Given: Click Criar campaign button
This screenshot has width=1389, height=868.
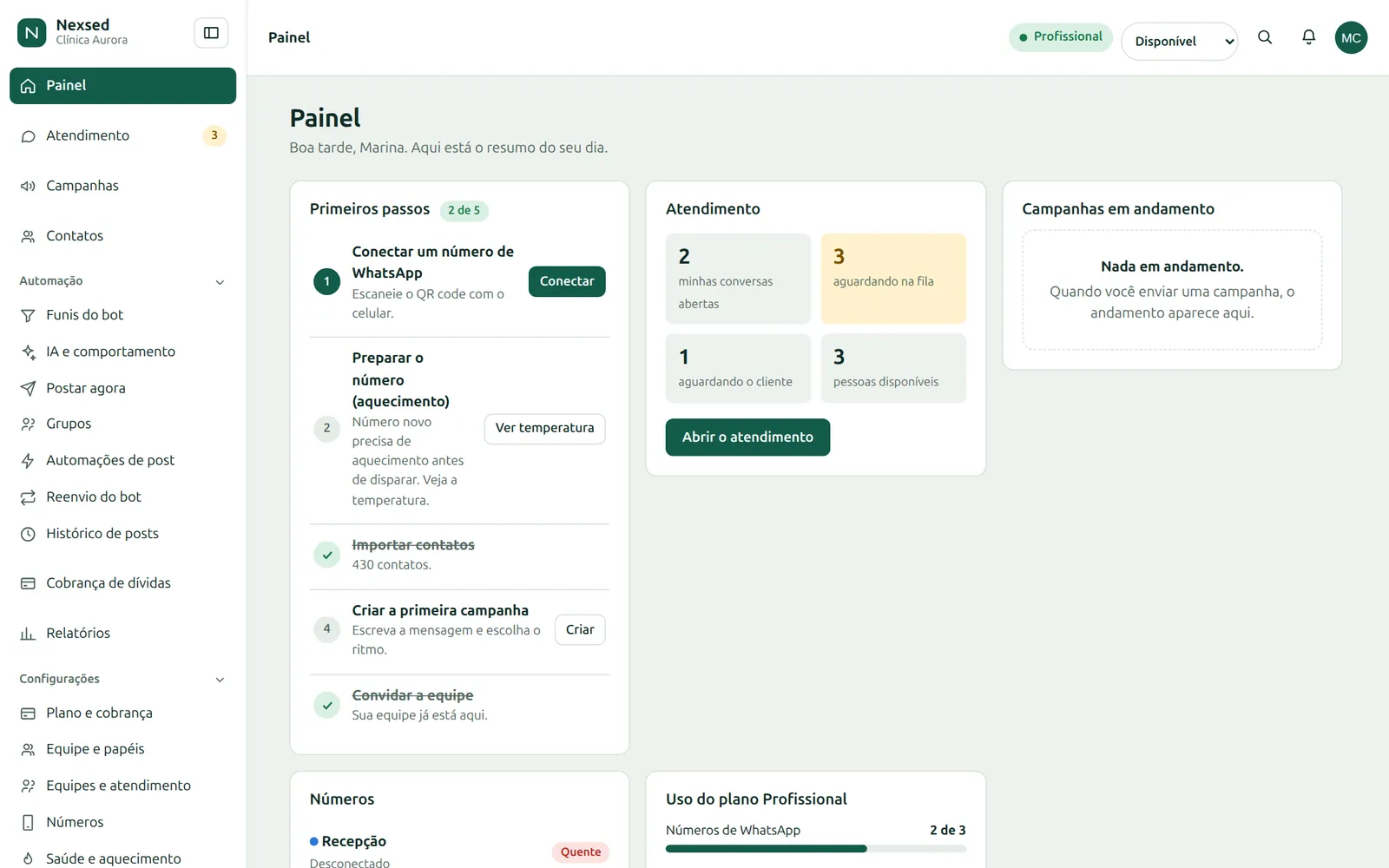Looking at the screenshot, I should pyautogui.click(x=580, y=629).
